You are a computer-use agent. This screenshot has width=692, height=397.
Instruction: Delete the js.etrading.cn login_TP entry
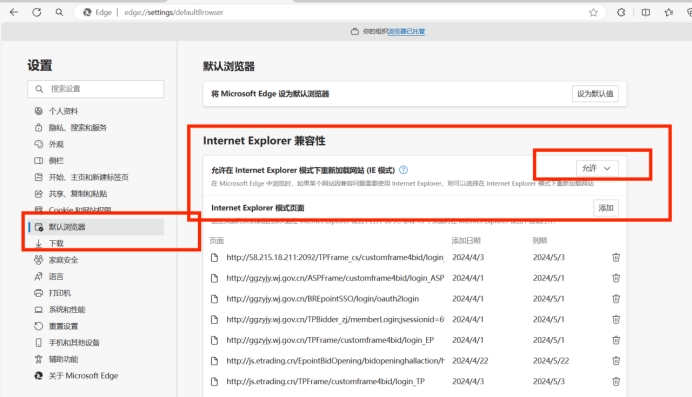pos(616,382)
